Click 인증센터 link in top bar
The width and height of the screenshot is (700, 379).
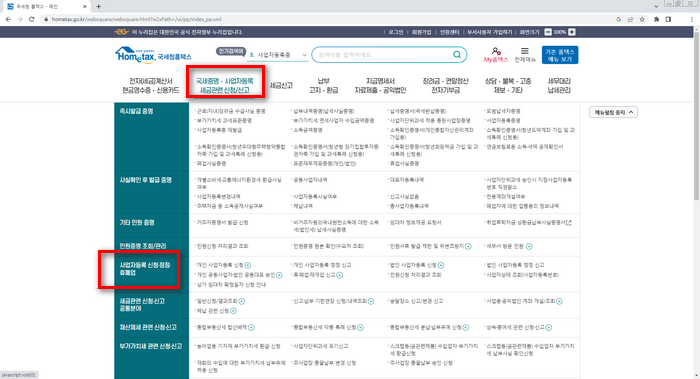point(450,32)
